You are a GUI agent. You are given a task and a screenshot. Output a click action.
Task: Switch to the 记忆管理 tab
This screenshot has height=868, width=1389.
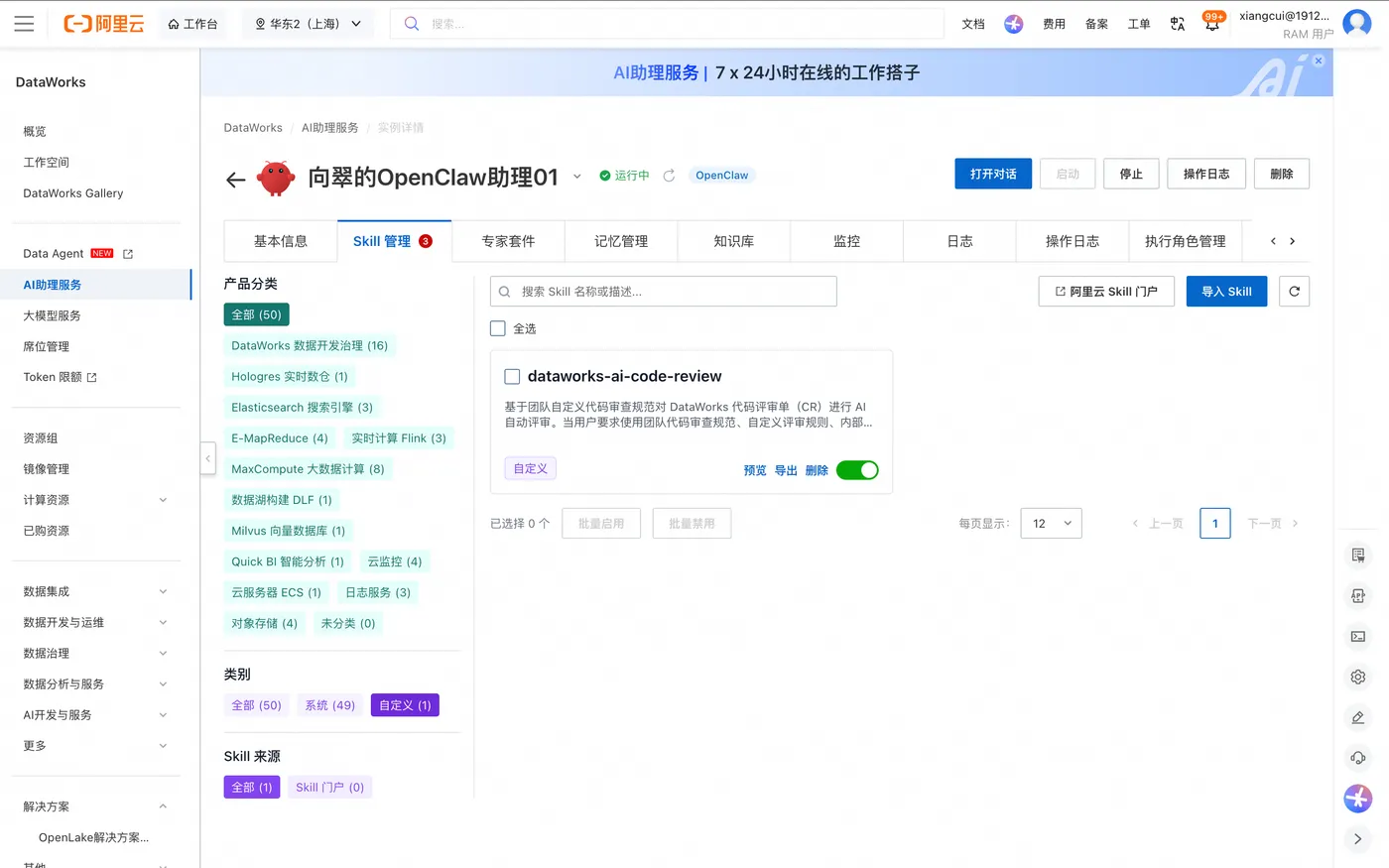[621, 241]
